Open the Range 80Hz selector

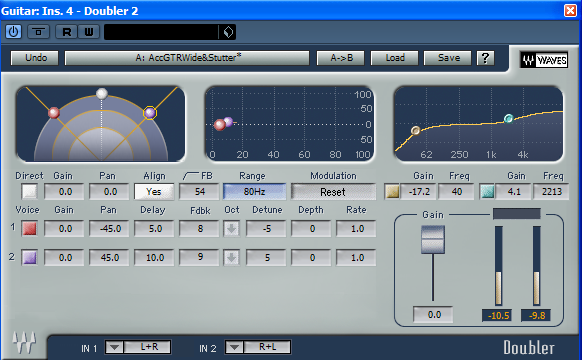(x=254, y=192)
